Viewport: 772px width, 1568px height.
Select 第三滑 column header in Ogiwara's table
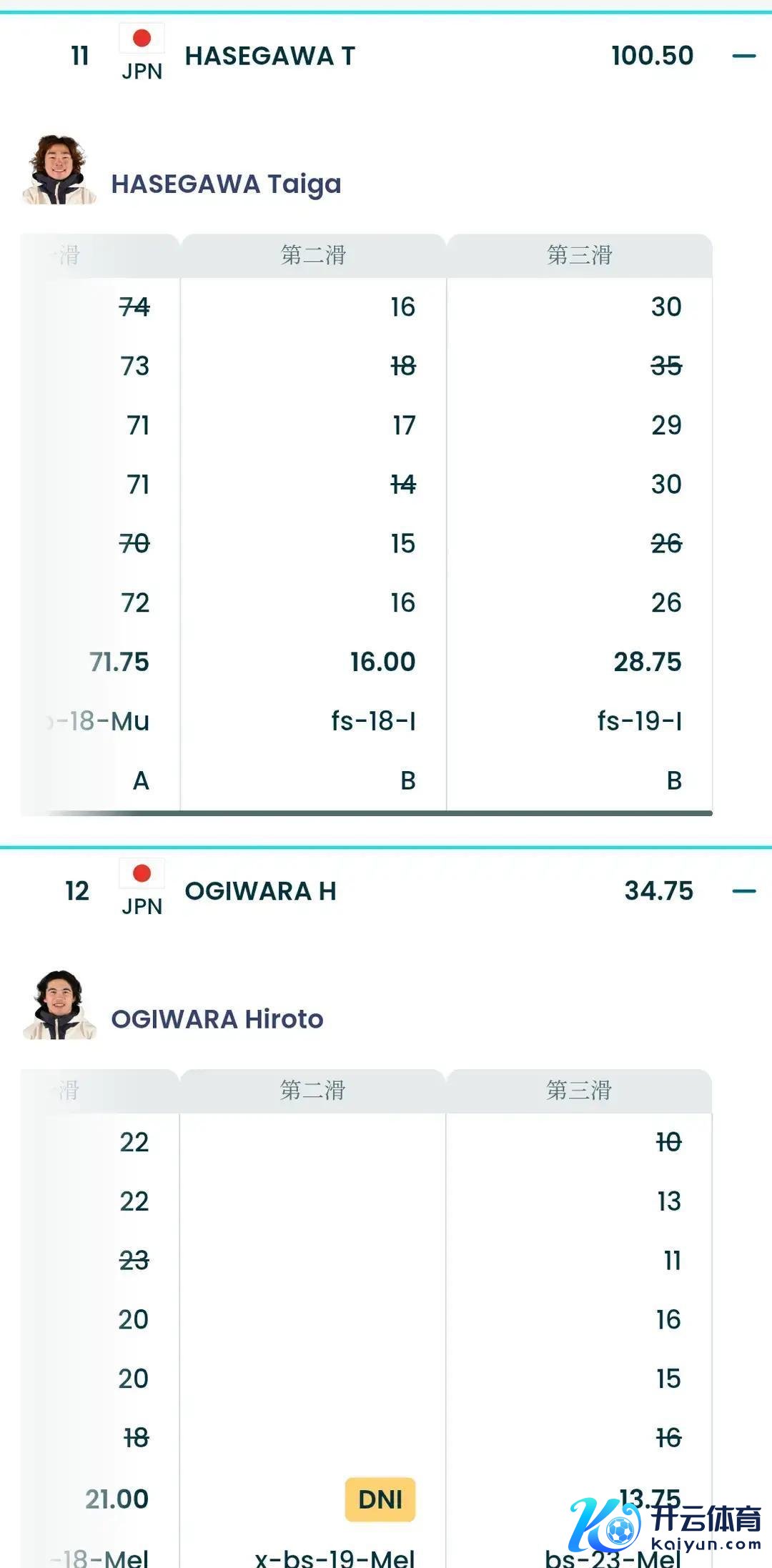pyautogui.click(x=579, y=1090)
